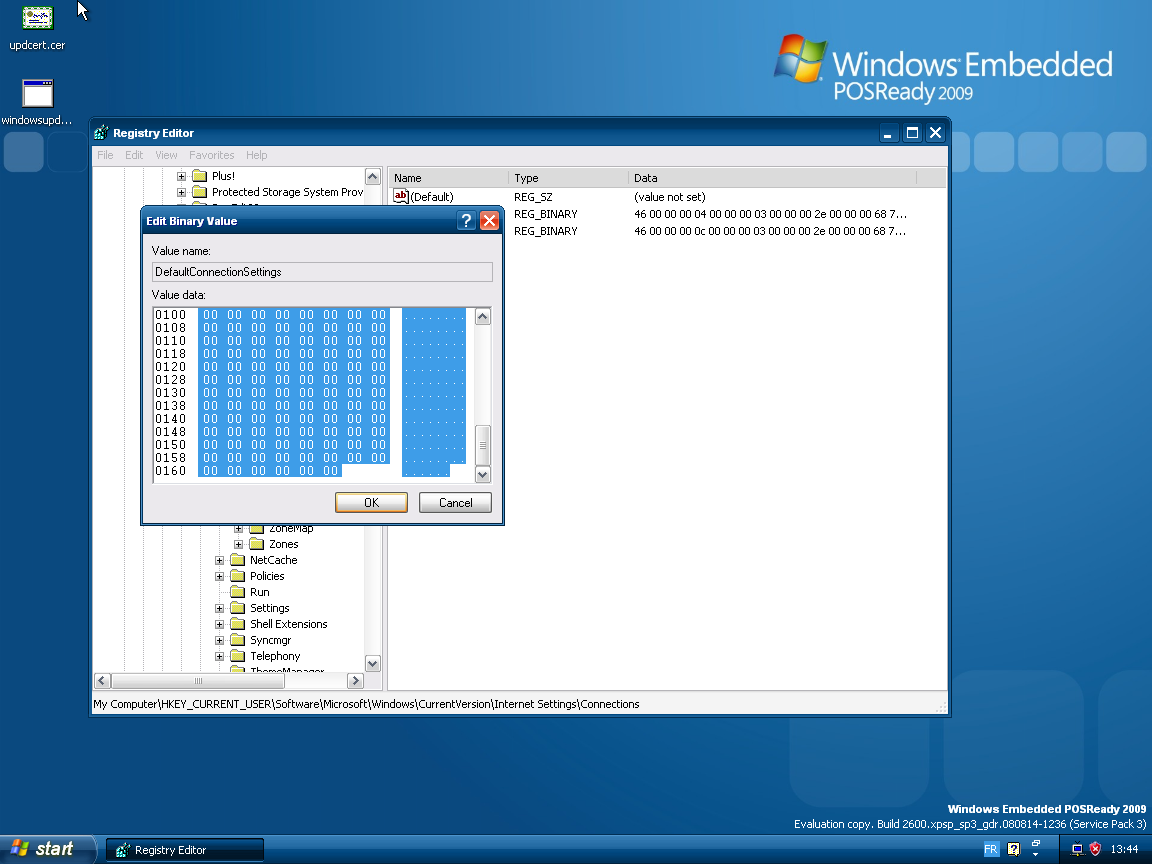This screenshot has width=1152, height=864.
Task: Click the (Default) string value icon
Action: click(400, 196)
